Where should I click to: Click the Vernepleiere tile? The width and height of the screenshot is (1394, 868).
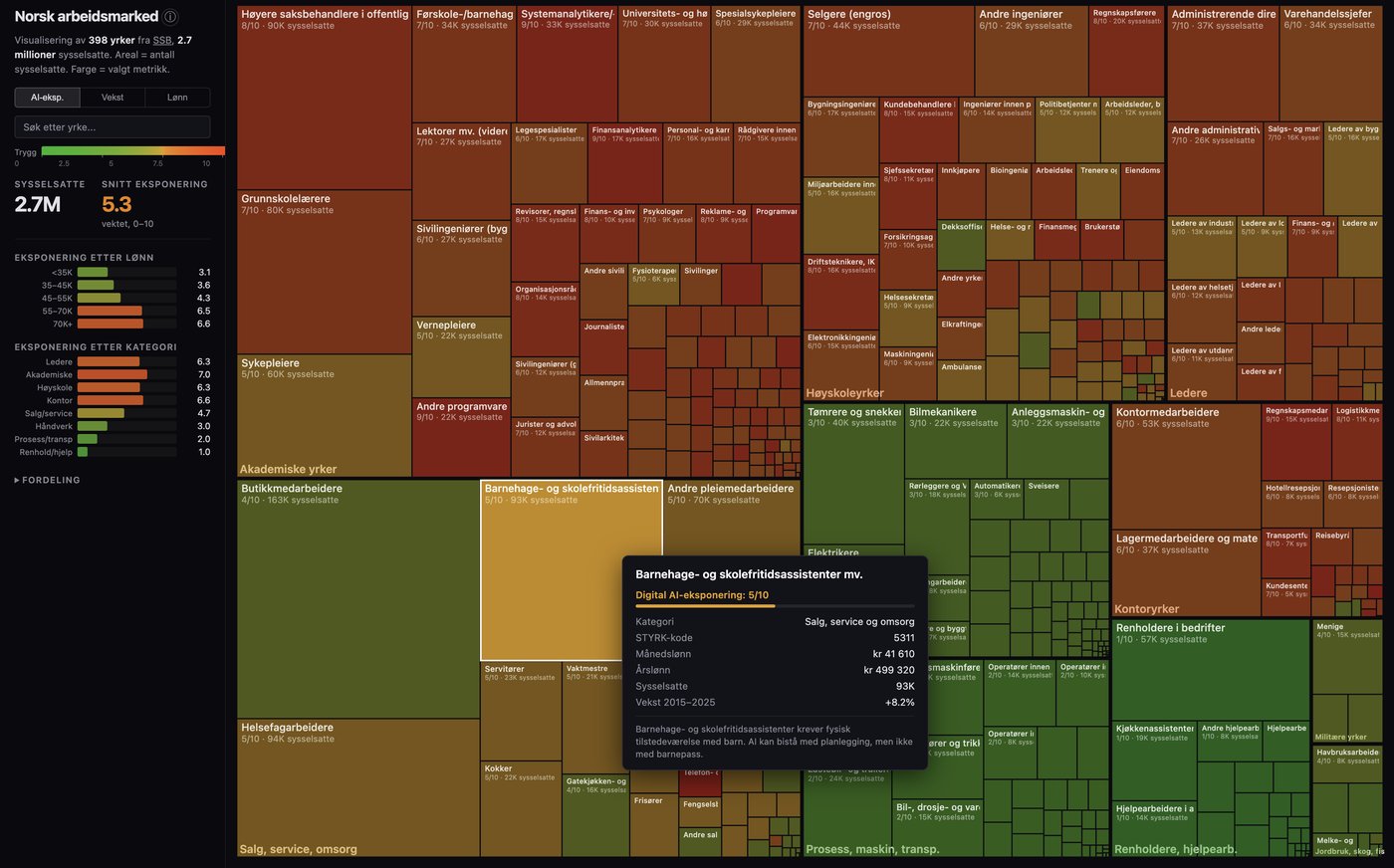pyautogui.click(x=461, y=357)
